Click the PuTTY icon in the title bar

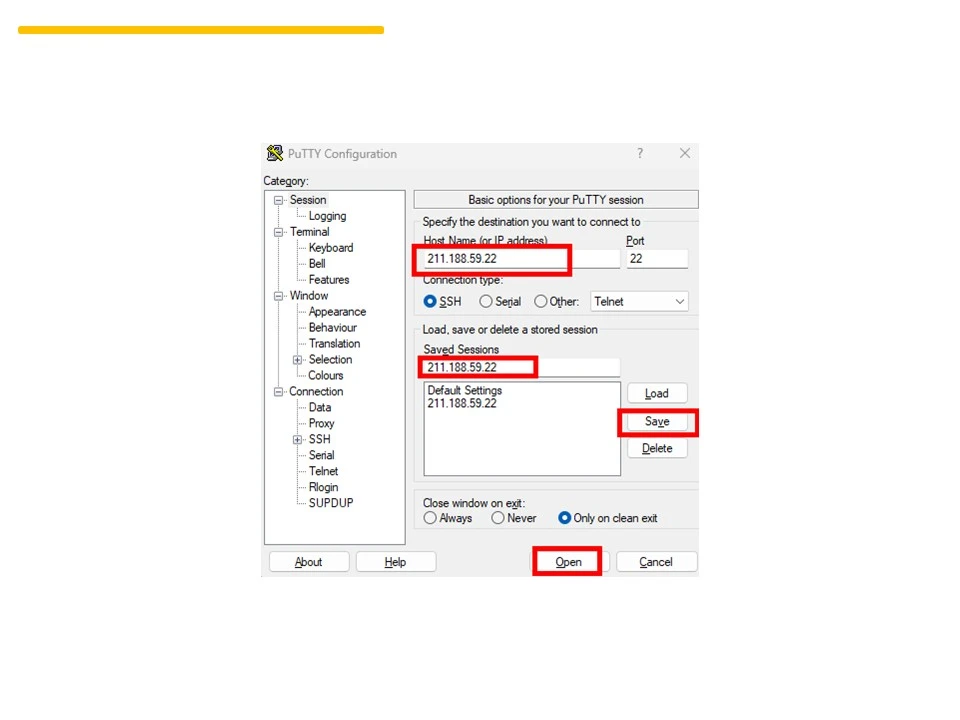pyautogui.click(x=275, y=153)
